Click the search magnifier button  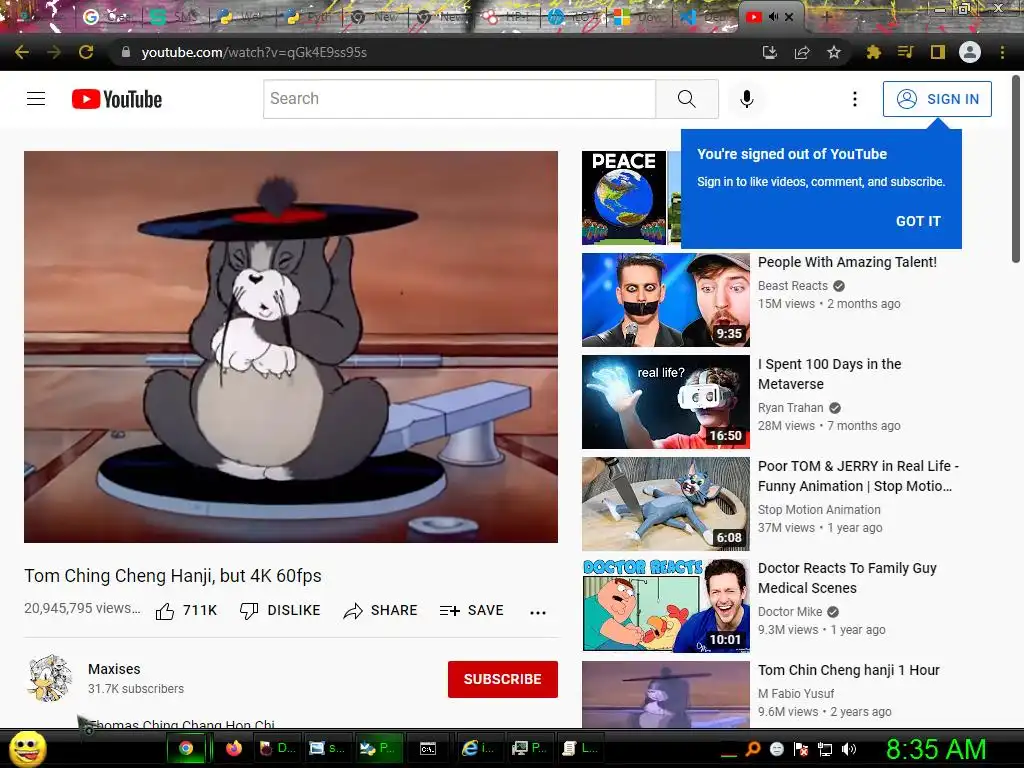pos(687,99)
